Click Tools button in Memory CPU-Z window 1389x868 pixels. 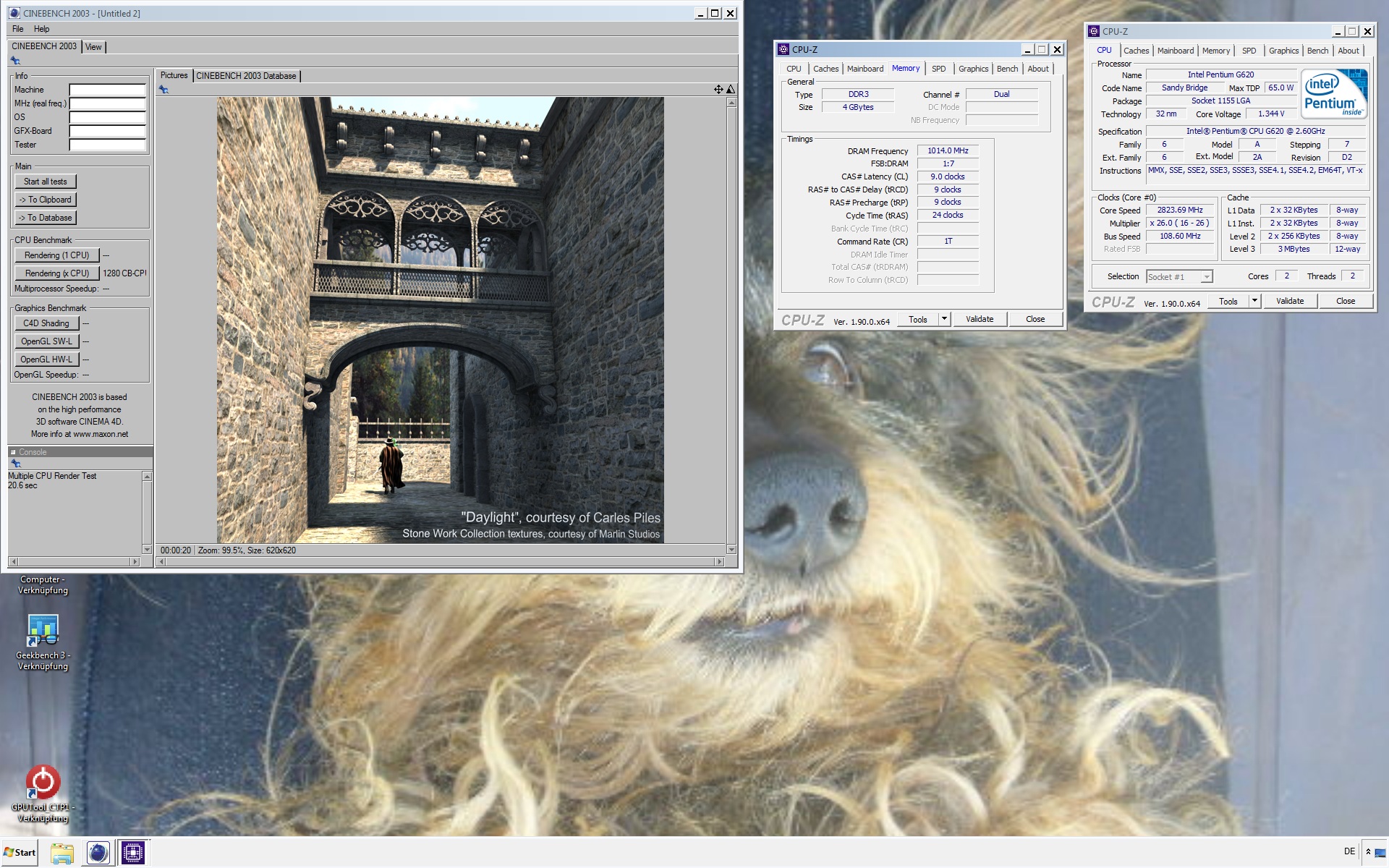point(918,319)
